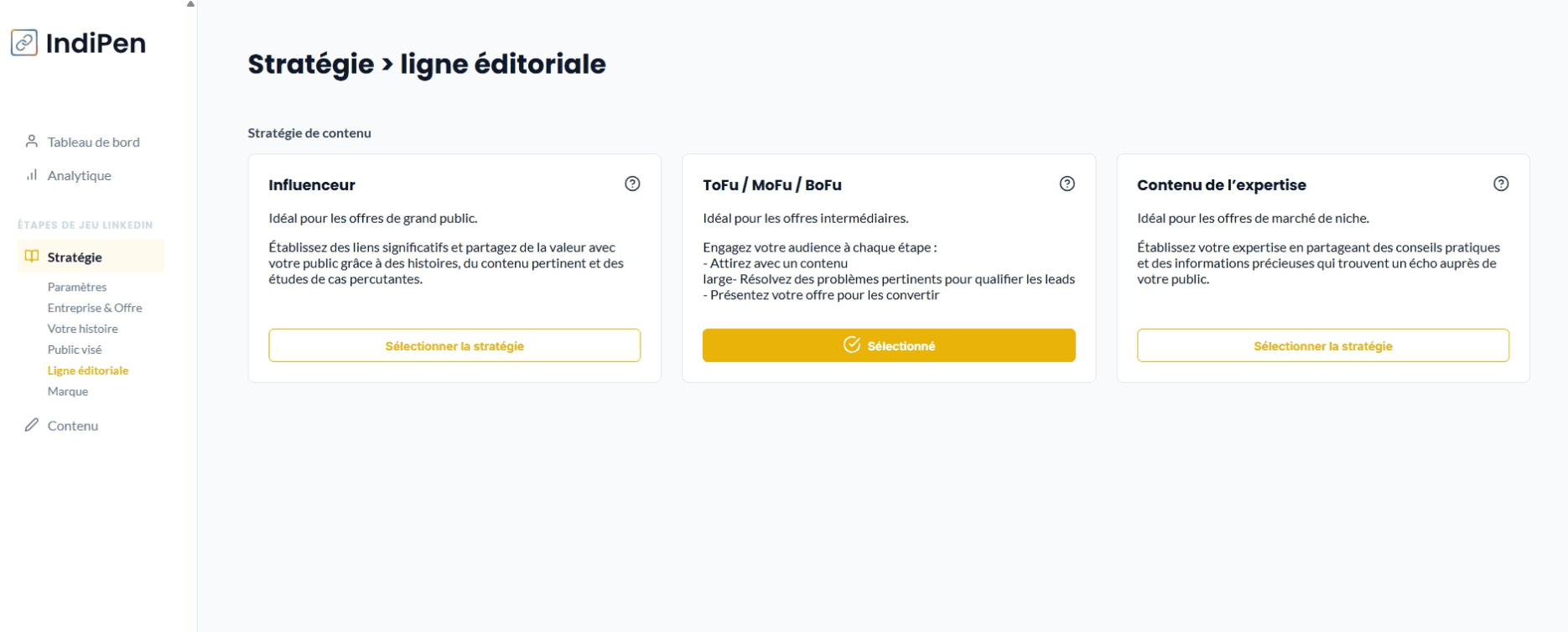Open the Marque submenu item
The height and width of the screenshot is (632, 1568).
[68, 391]
